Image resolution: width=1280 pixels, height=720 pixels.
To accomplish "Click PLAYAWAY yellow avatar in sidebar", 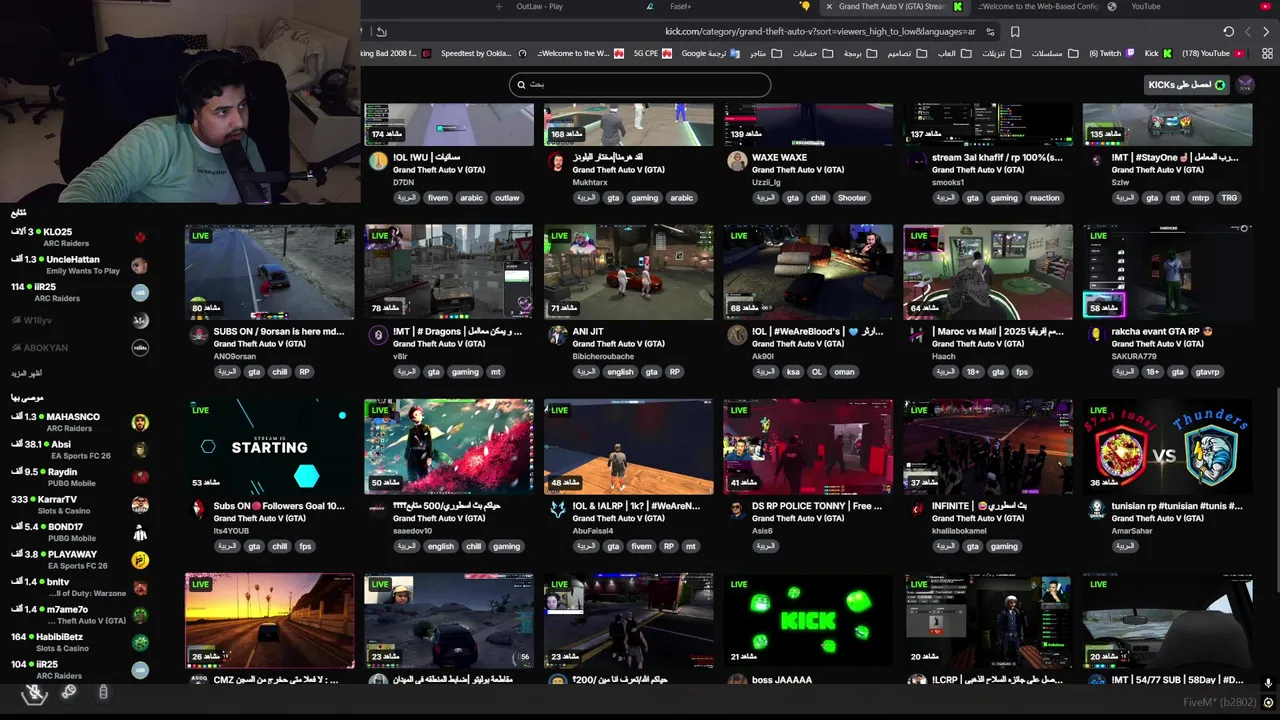I will (x=140, y=560).
